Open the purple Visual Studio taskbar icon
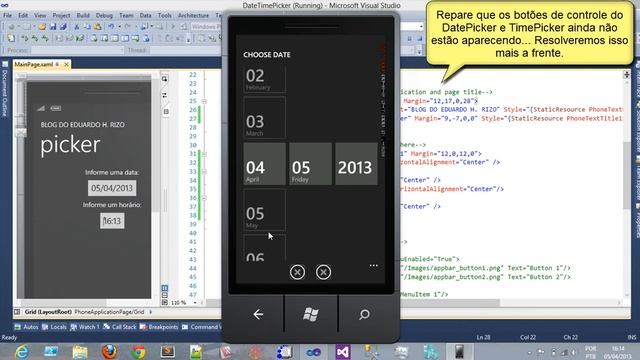 343,351
